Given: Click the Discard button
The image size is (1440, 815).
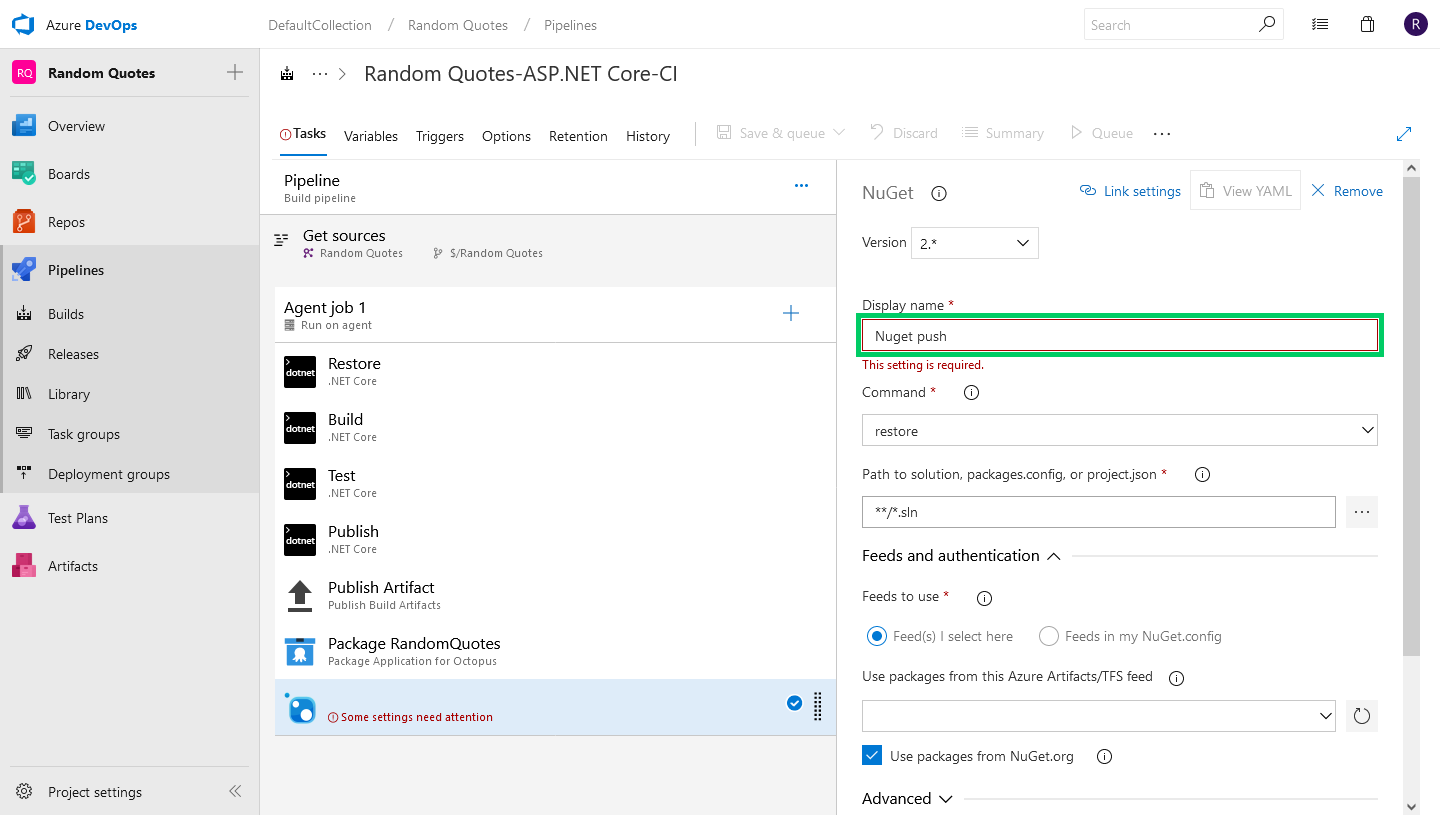Looking at the screenshot, I should (904, 133).
